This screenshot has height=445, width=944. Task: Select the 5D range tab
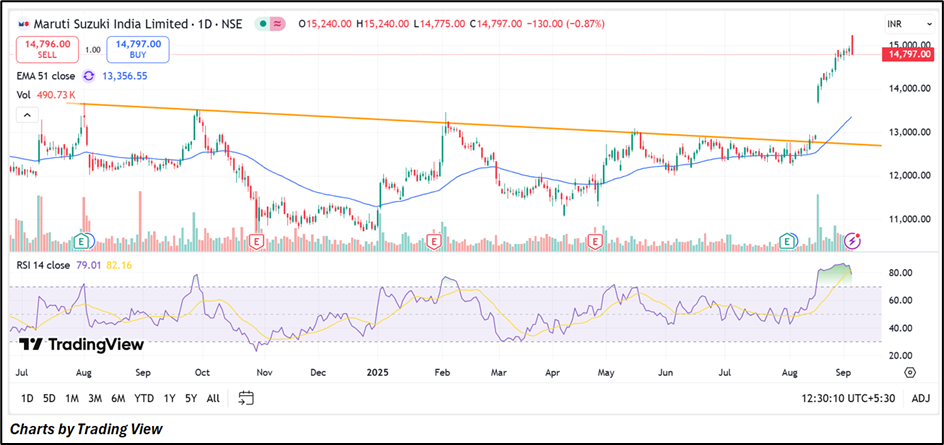click(x=49, y=398)
